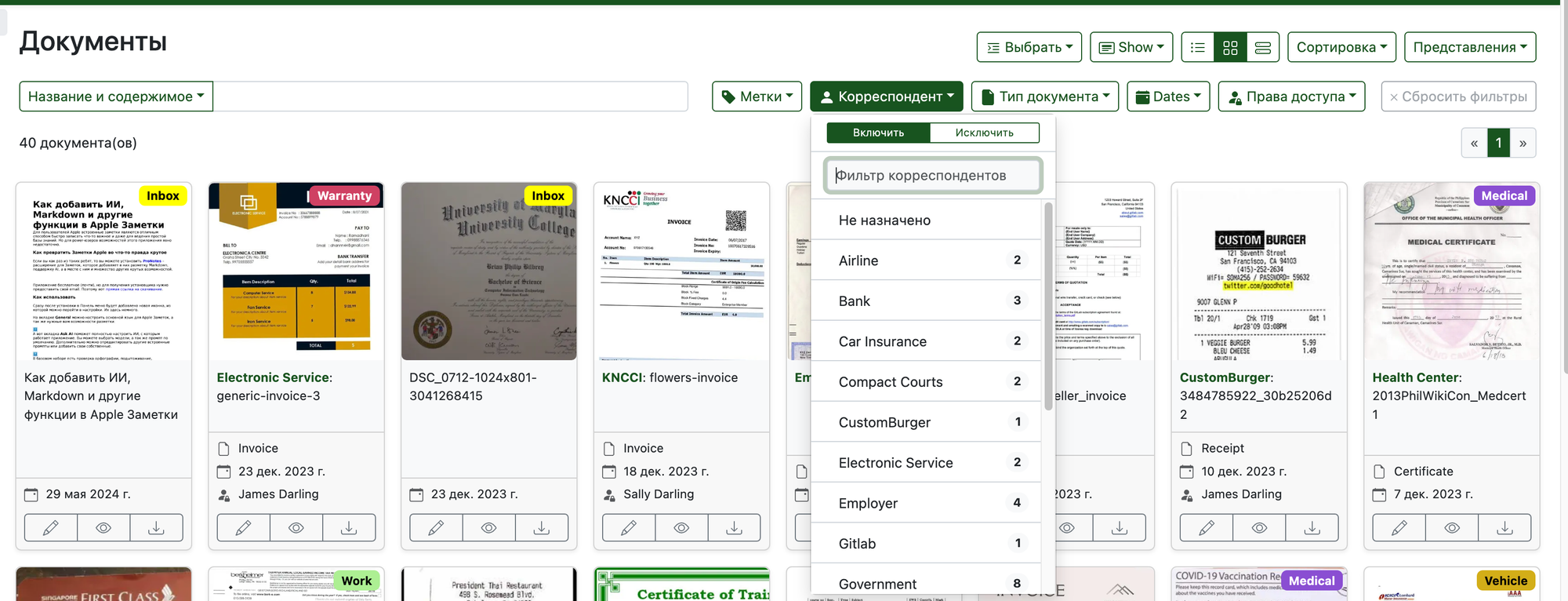The height and width of the screenshot is (601, 1568).
Task: Preview generic-invoice-3 using the eye icon
Action: pyautogui.click(x=296, y=528)
